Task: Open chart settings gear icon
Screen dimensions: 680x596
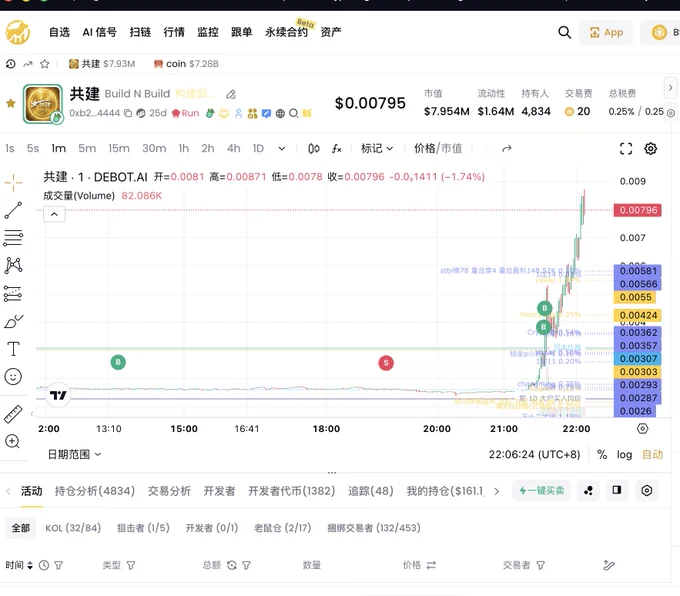Action: pos(651,149)
